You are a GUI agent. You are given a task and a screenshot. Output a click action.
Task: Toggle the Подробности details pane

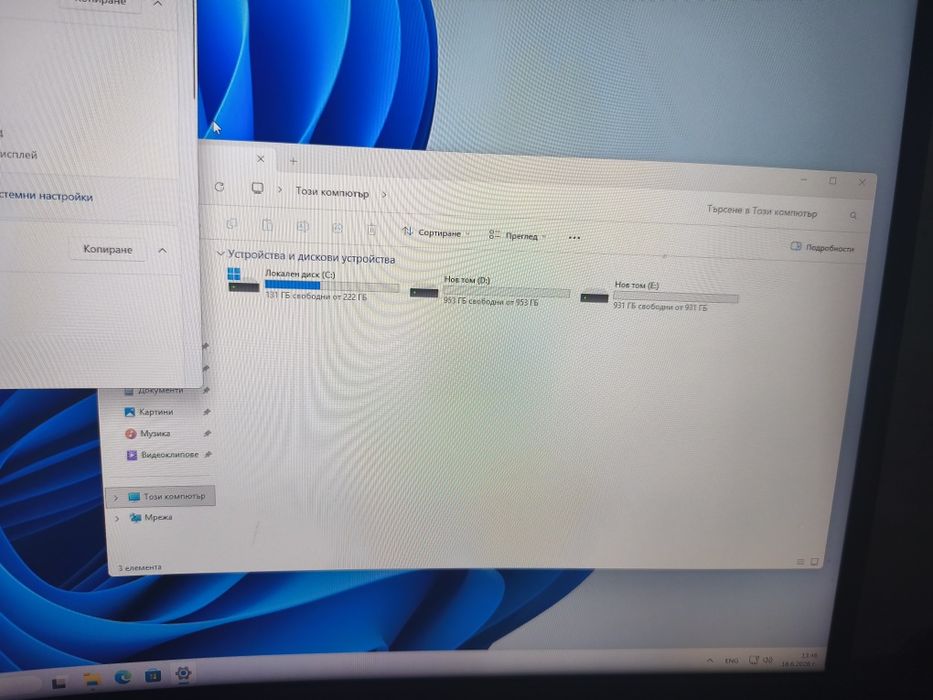pyautogui.click(x=822, y=247)
